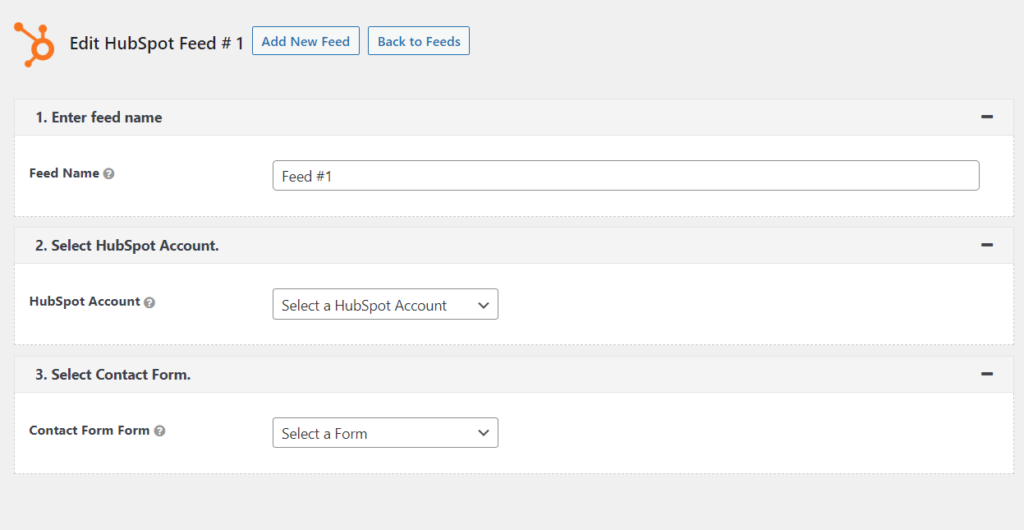The width and height of the screenshot is (1024, 530).
Task: Click the Feed Name field label
Action: tap(64, 173)
